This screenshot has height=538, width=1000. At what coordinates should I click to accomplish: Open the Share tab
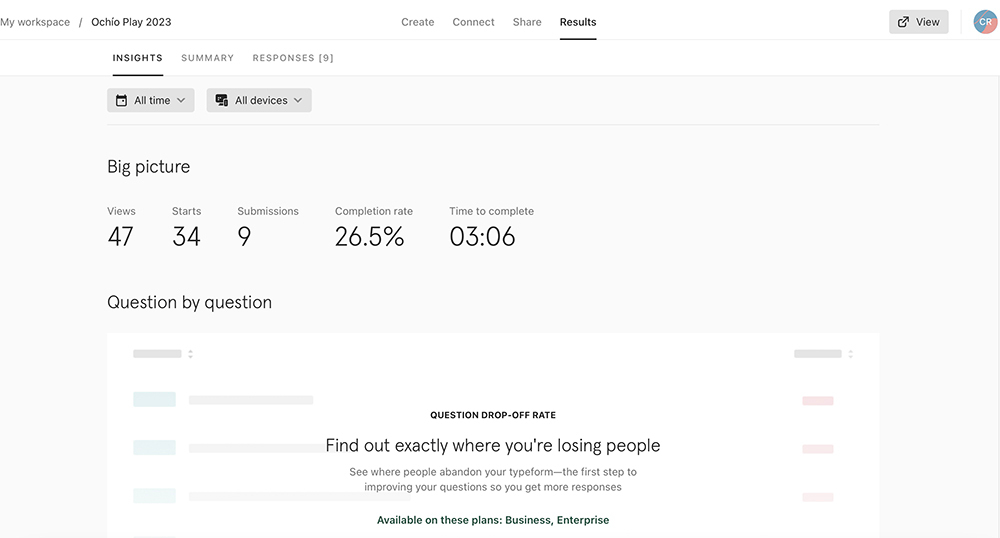pos(527,22)
